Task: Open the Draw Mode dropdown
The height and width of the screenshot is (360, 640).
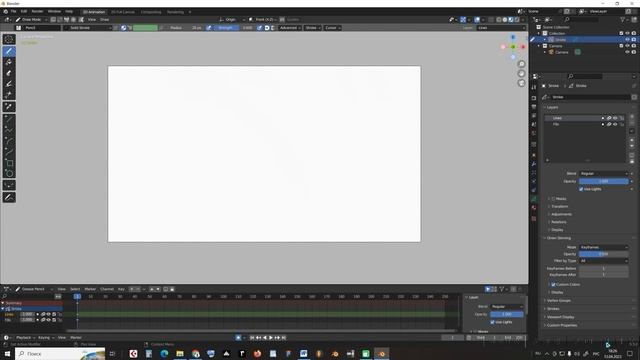Action: click(x=31, y=20)
